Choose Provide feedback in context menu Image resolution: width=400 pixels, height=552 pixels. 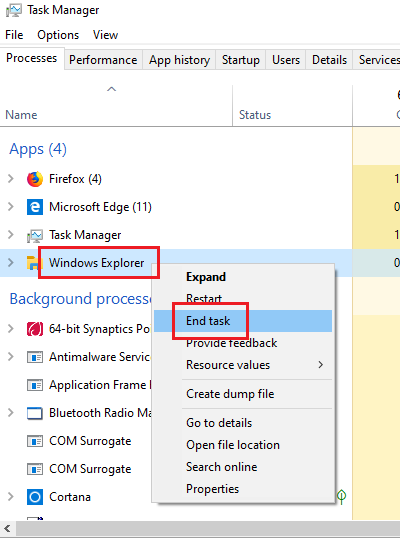pyautogui.click(x=243, y=343)
